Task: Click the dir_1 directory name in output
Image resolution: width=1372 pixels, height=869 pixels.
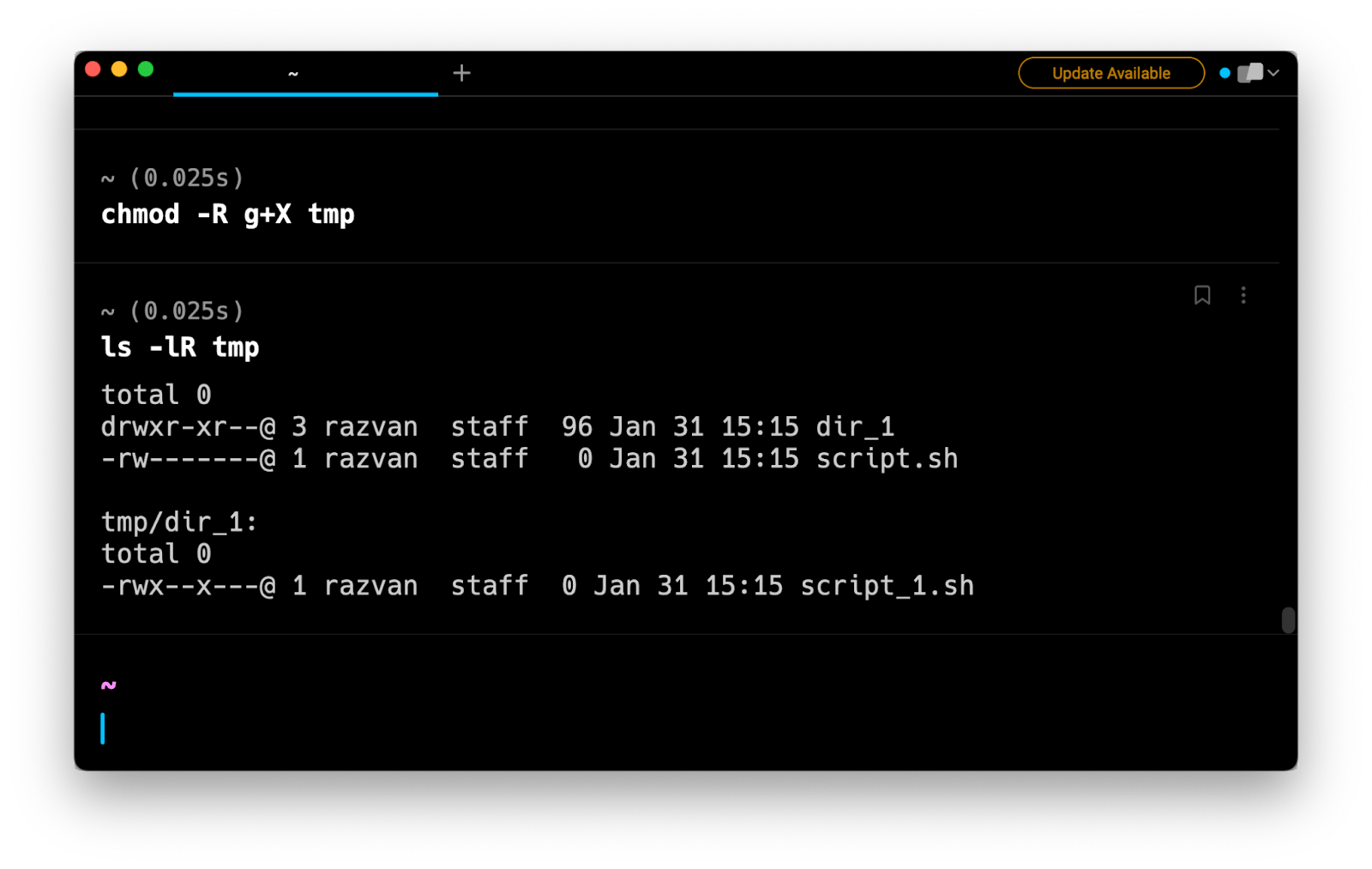Action: 854,427
